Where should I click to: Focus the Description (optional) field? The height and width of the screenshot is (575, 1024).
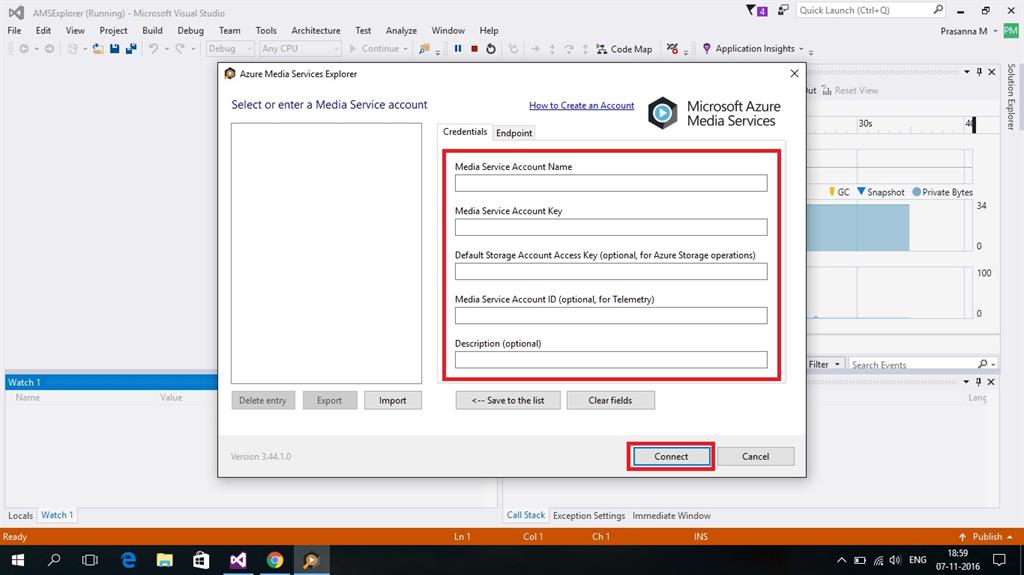click(611, 359)
